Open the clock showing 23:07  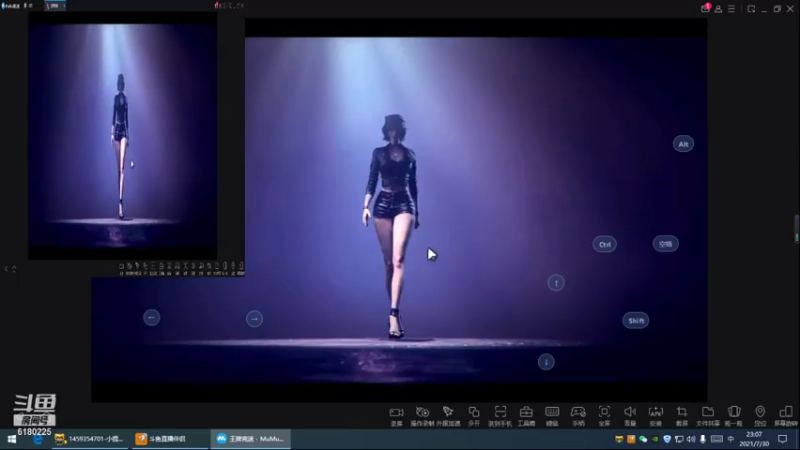coord(754,439)
